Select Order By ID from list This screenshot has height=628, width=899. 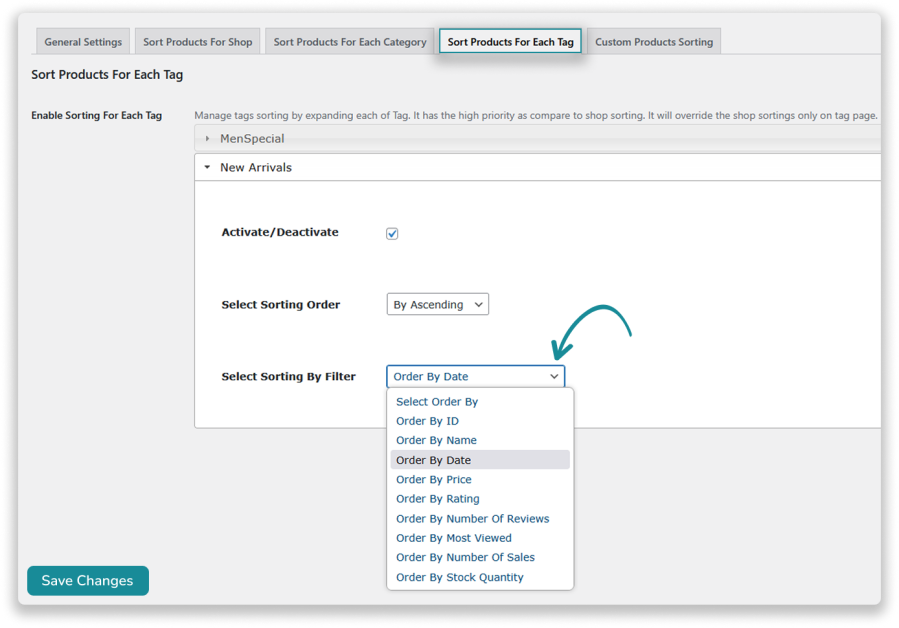click(427, 421)
